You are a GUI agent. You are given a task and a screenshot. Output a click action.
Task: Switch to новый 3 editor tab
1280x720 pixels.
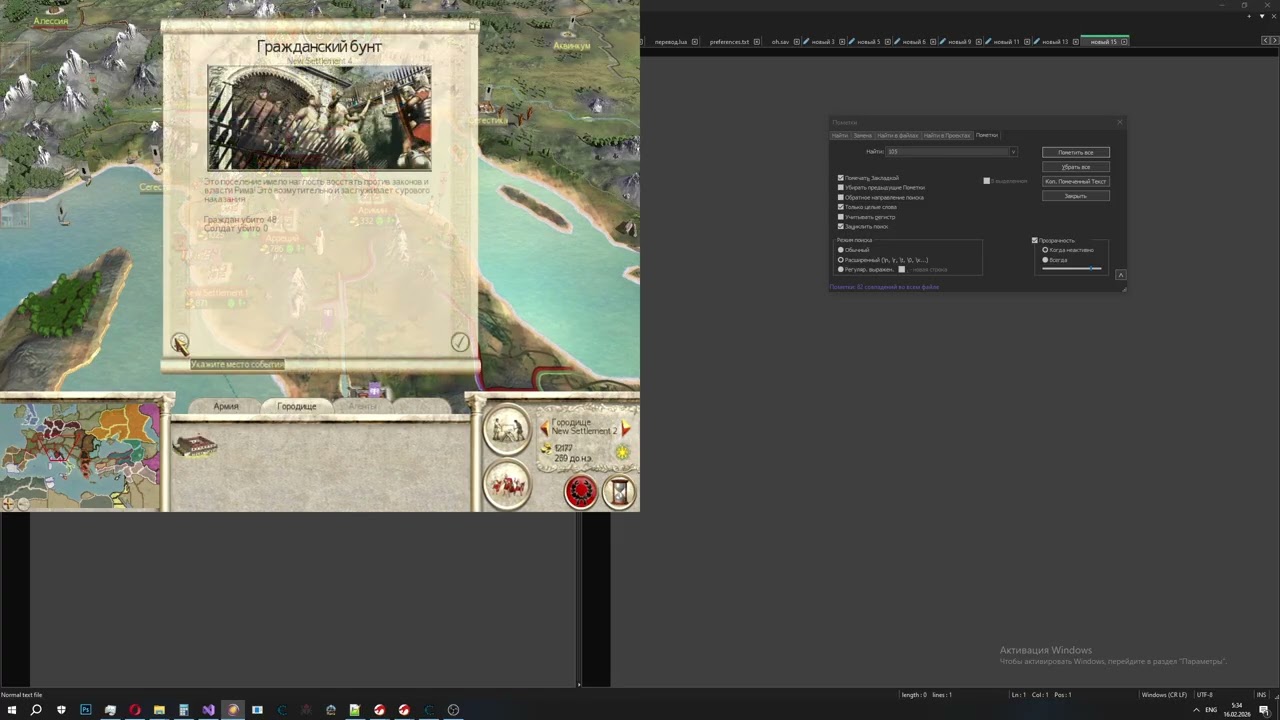822,42
